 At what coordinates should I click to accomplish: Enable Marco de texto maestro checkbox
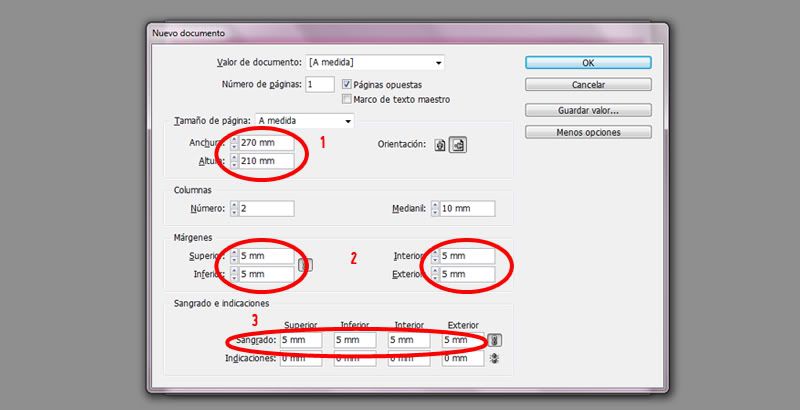tap(347, 99)
